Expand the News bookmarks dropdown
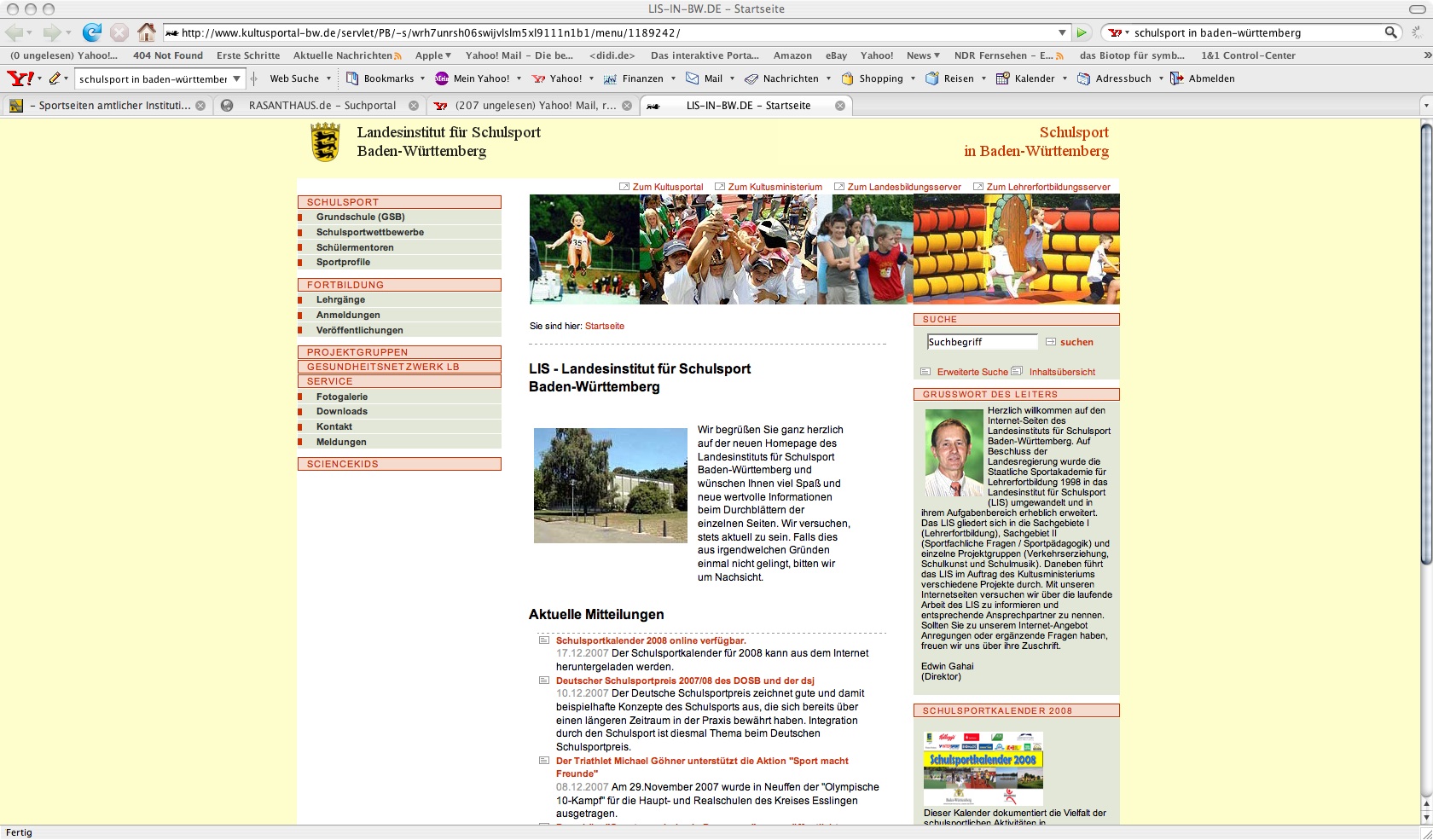This screenshot has width=1433, height=840. click(923, 55)
